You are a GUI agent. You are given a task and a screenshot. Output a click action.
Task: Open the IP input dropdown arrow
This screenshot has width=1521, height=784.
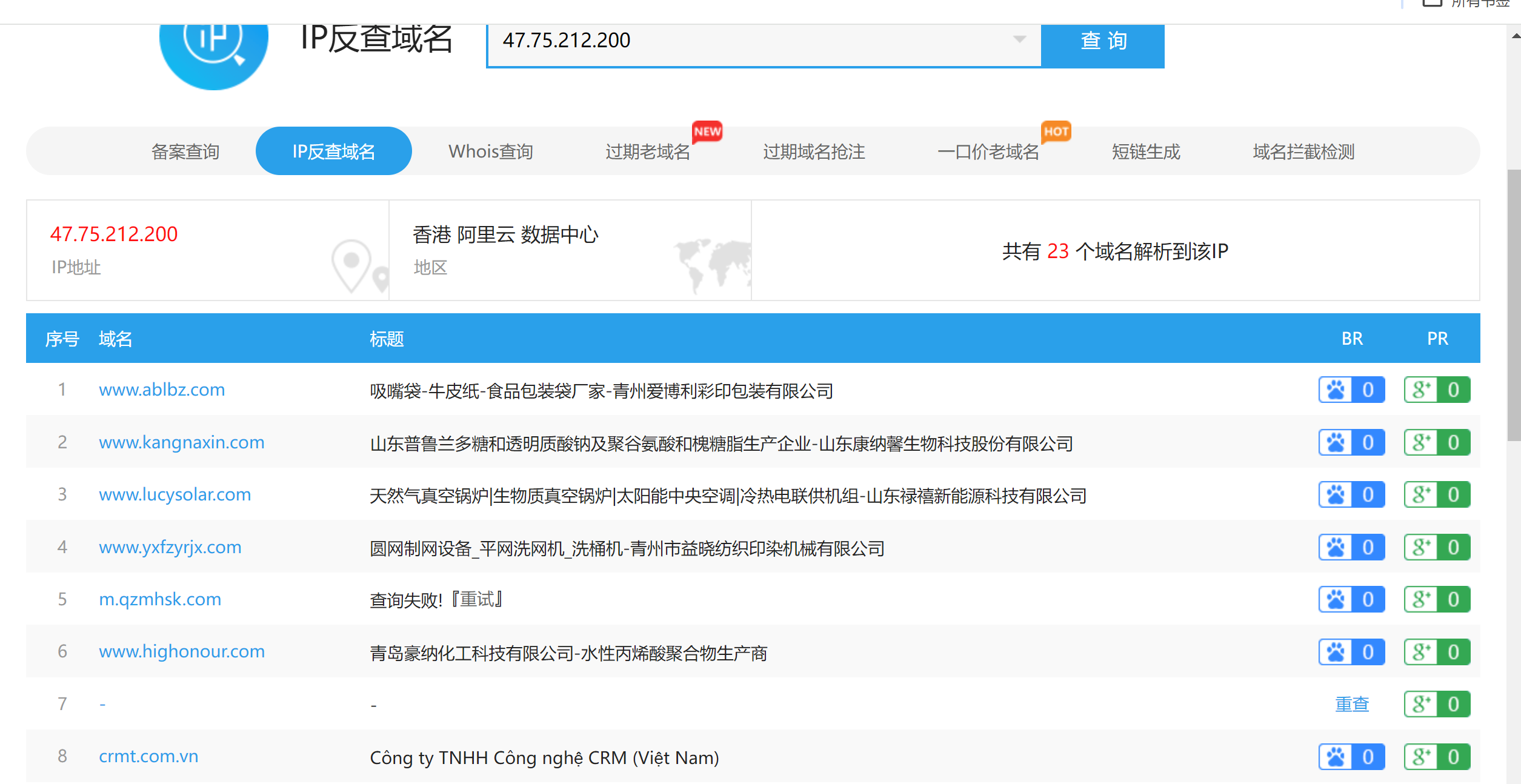[1019, 40]
